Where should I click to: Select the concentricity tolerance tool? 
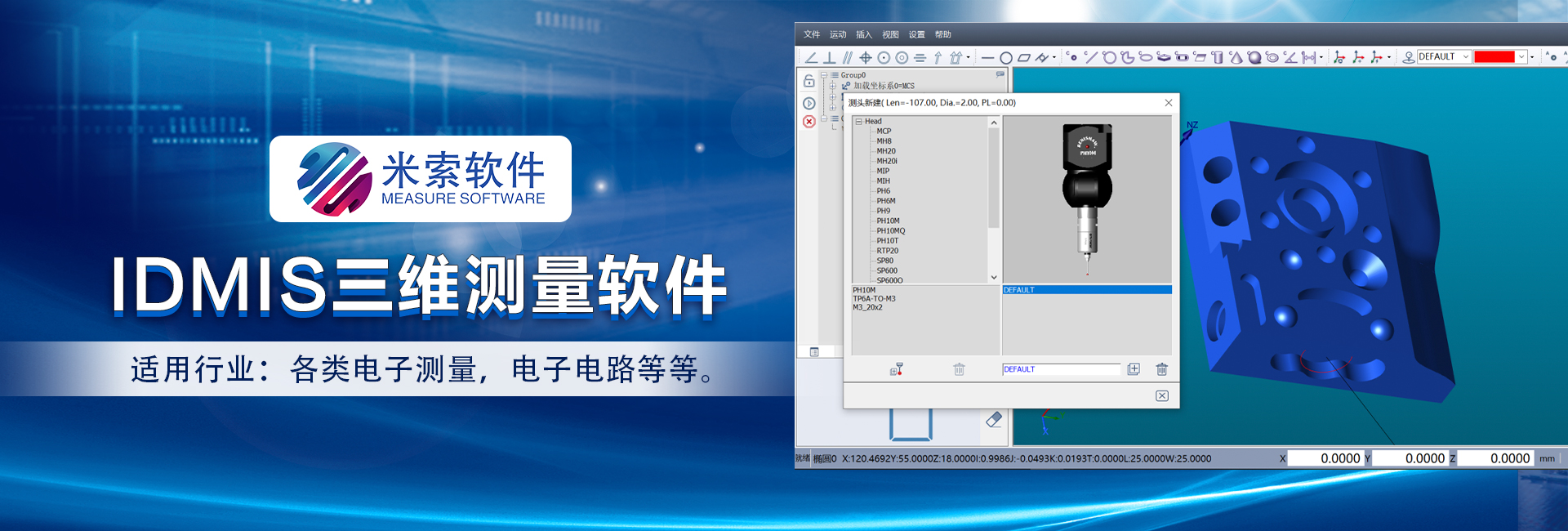884,57
